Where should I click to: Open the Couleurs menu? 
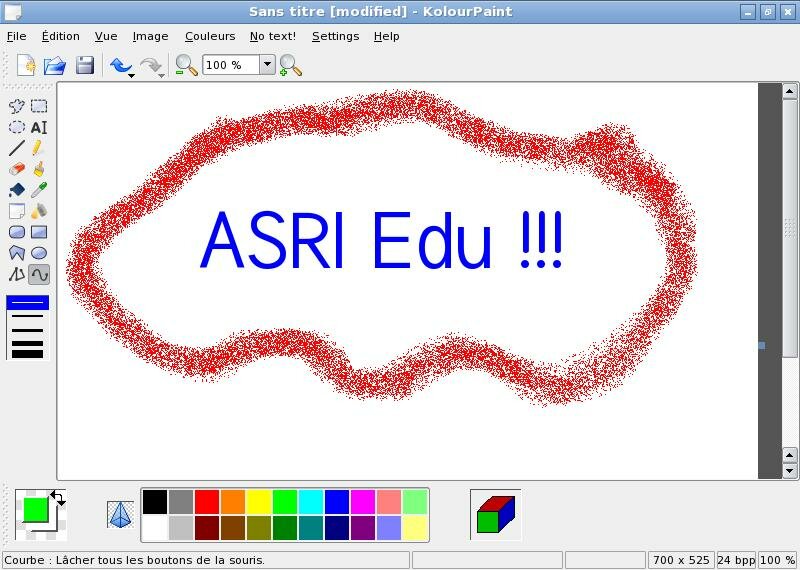click(210, 36)
